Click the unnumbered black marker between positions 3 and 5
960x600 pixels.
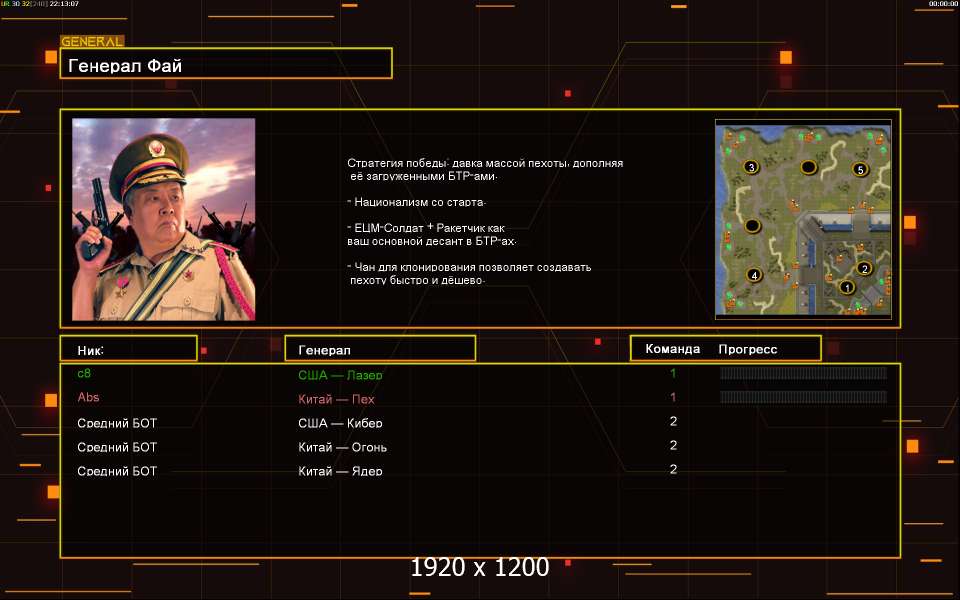808,167
